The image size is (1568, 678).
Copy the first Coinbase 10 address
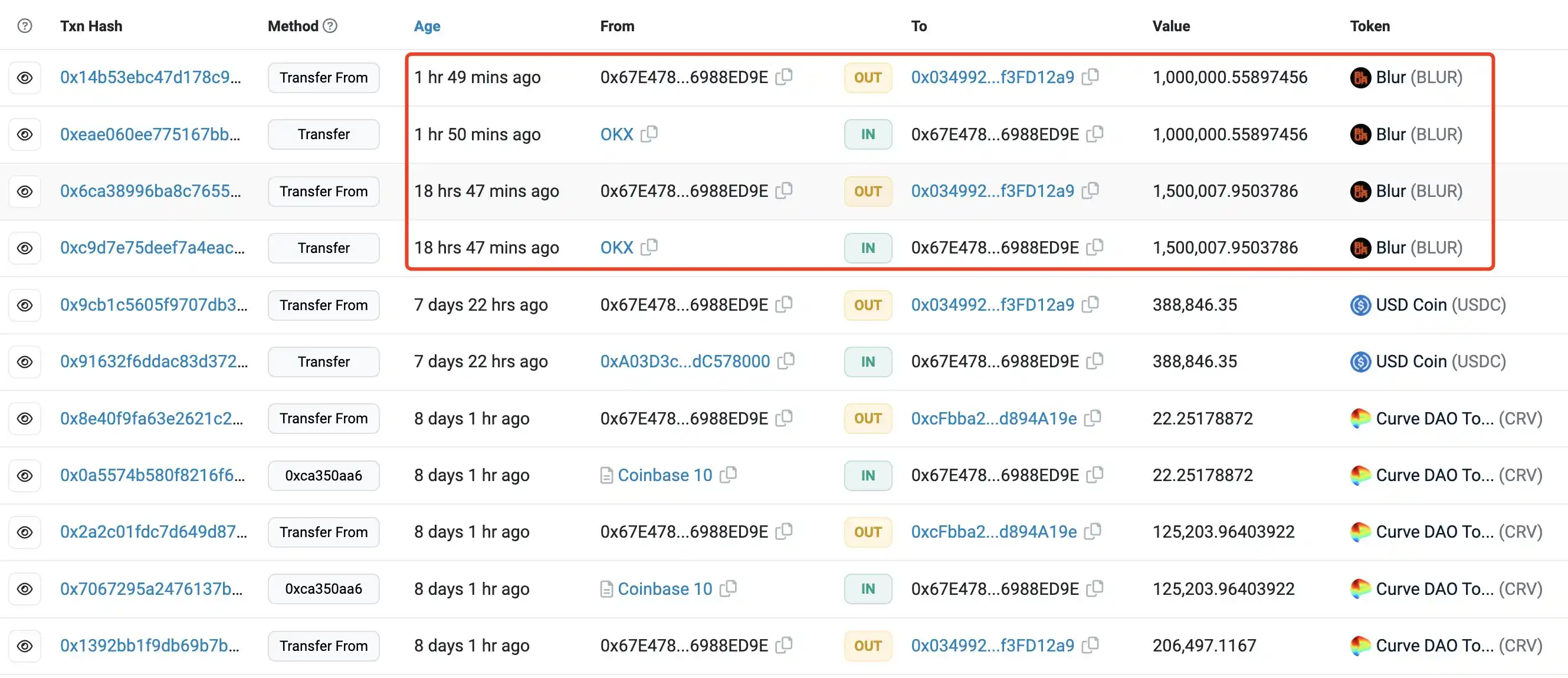[728, 474]
